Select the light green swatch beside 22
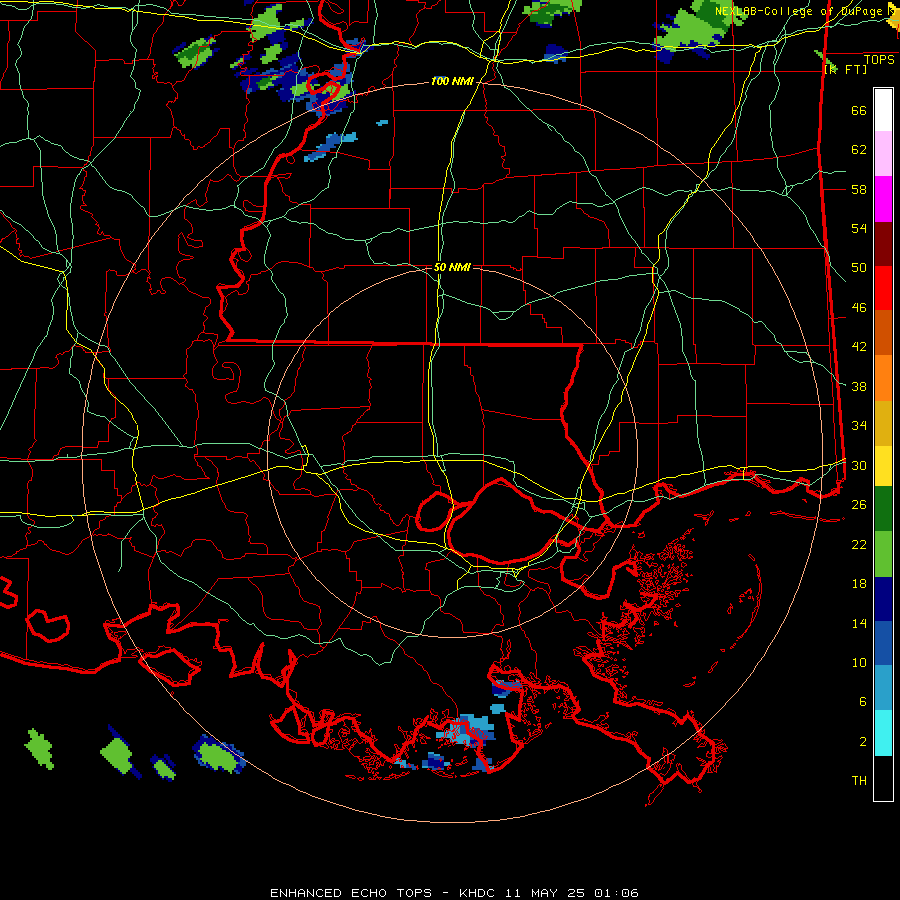The height and width of the screenshot is (900, 900). pyautogui.click(x=883, y=554)
